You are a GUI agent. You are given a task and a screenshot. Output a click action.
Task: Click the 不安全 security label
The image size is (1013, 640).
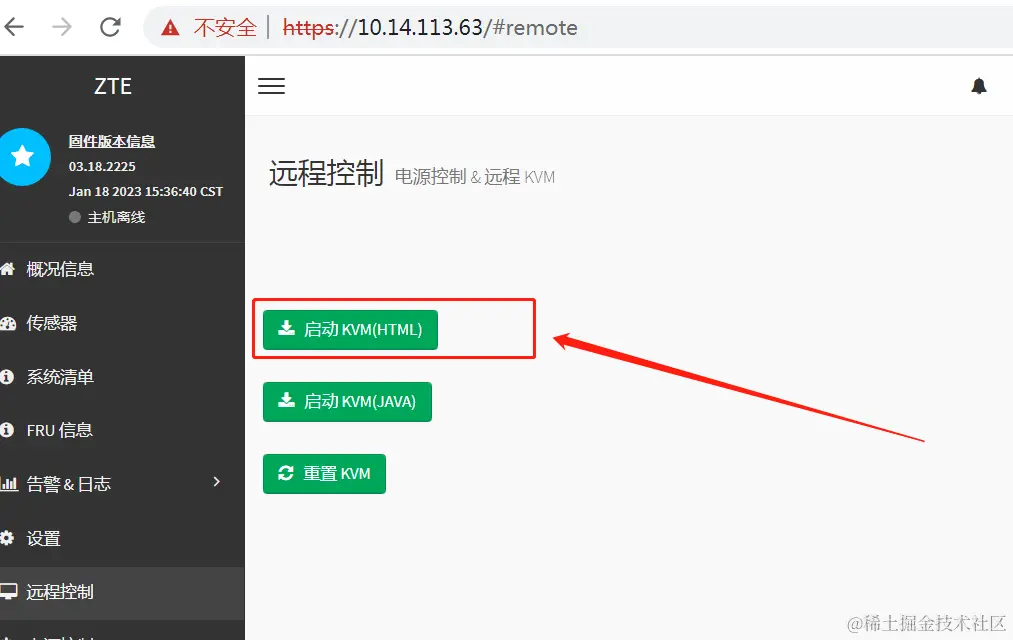(225, 28)
